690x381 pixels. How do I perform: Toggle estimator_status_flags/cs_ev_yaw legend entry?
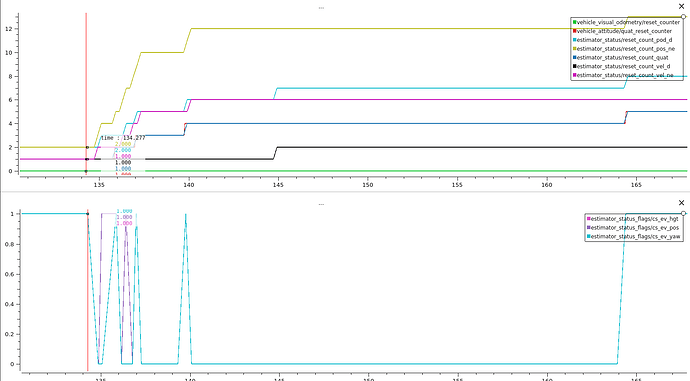[633, 236]
